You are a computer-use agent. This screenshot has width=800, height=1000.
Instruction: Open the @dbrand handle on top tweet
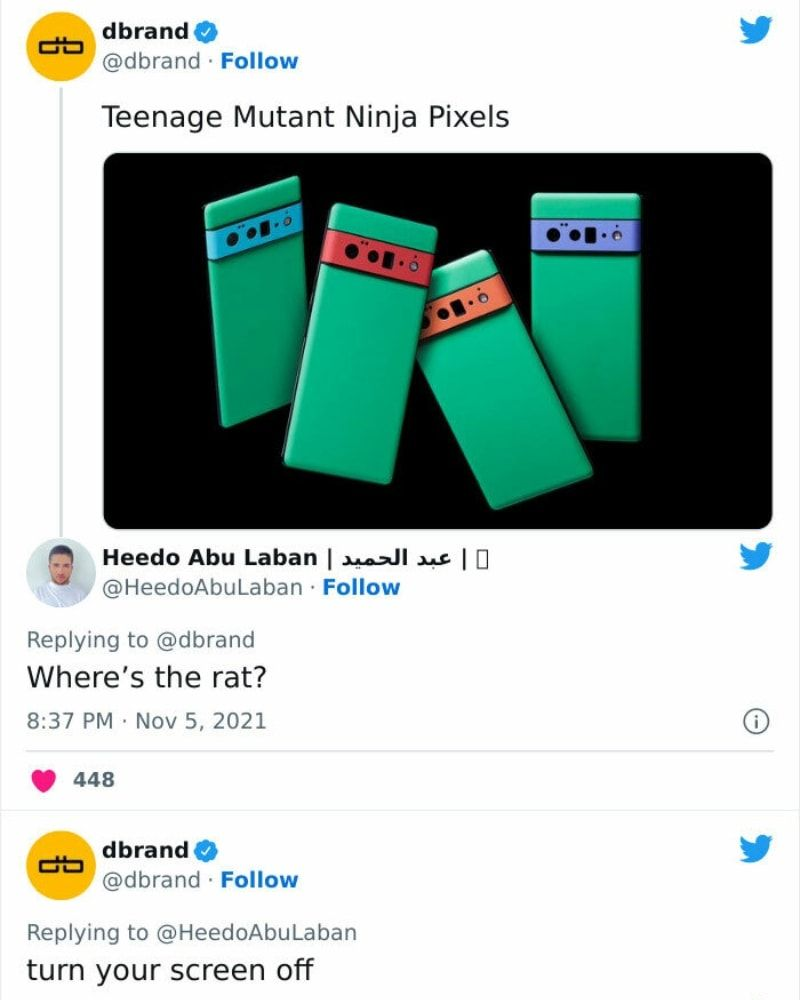(151, 61)
